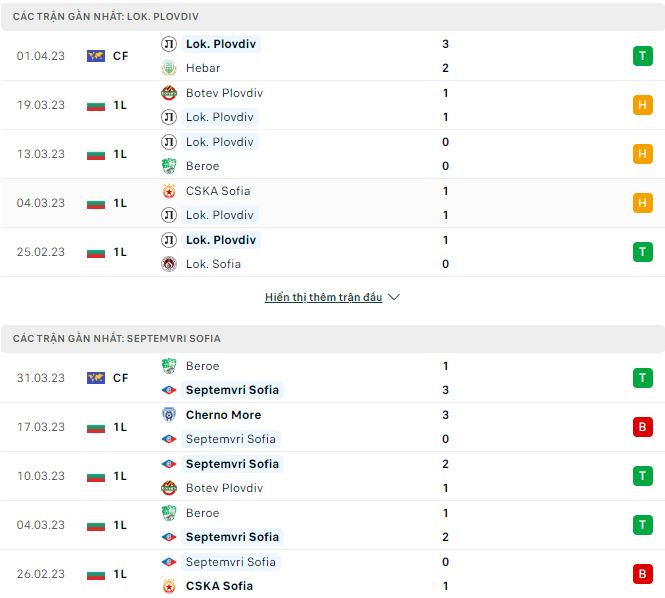Screen dimensions: 665x598
Task: Click the red B badge for 17.03.23 match
Action: [642, 427]
